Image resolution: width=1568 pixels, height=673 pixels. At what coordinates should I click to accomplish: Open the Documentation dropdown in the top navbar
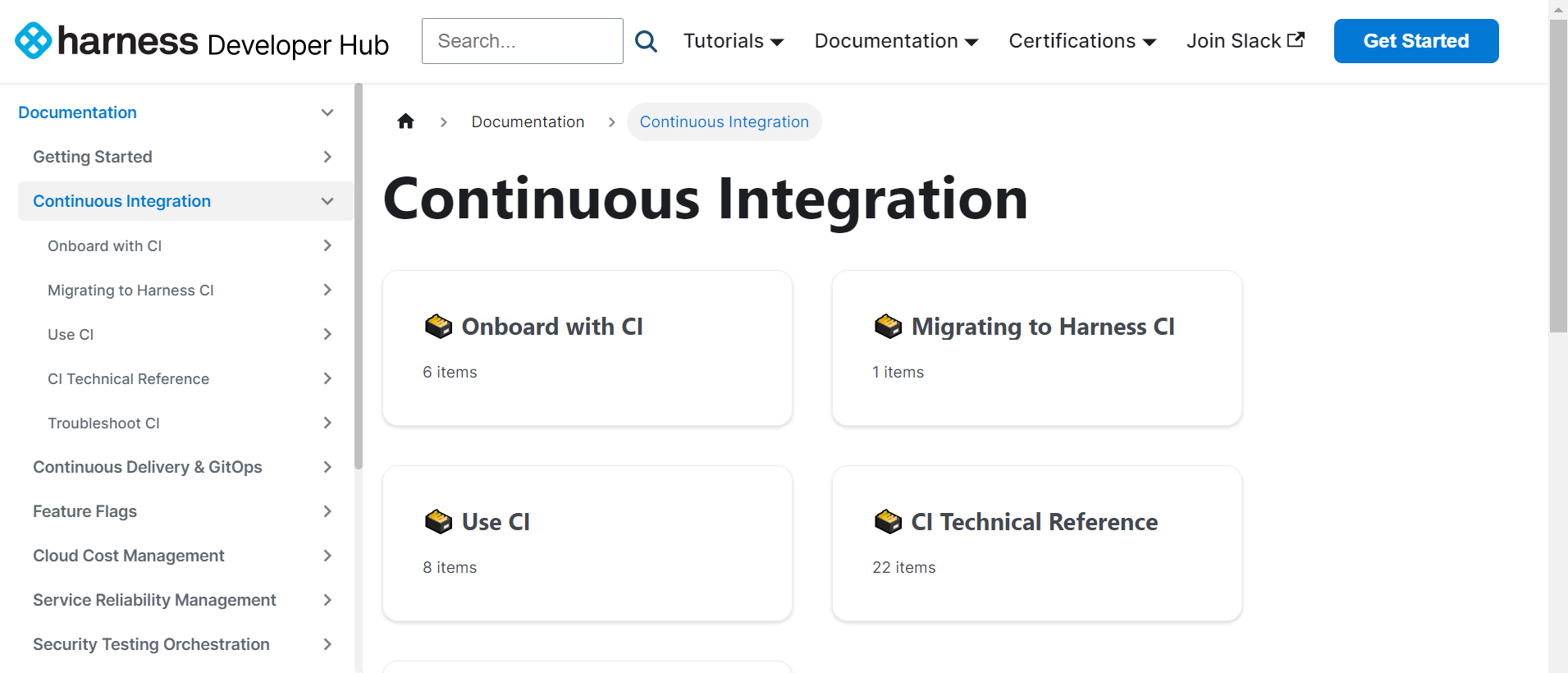(x=896, y=41)
